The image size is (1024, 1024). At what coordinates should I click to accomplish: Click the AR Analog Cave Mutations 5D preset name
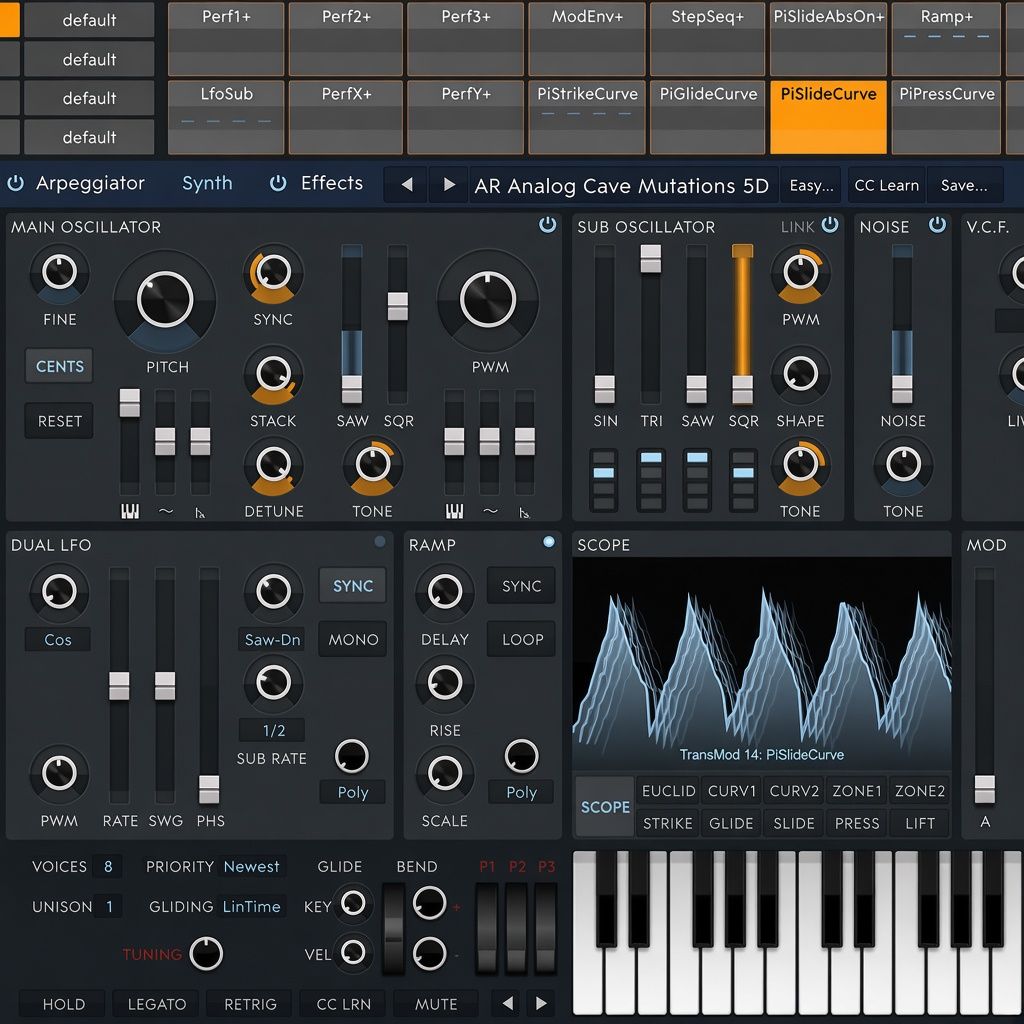[x=622, y=185]
